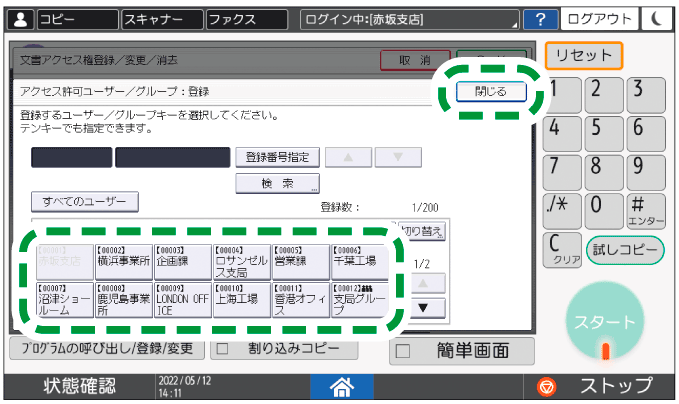The height and width of the screenshot is (404, 679).
Task: Select user key 横浜事業所
Action: pyautogui.click(x=124, y=262)
